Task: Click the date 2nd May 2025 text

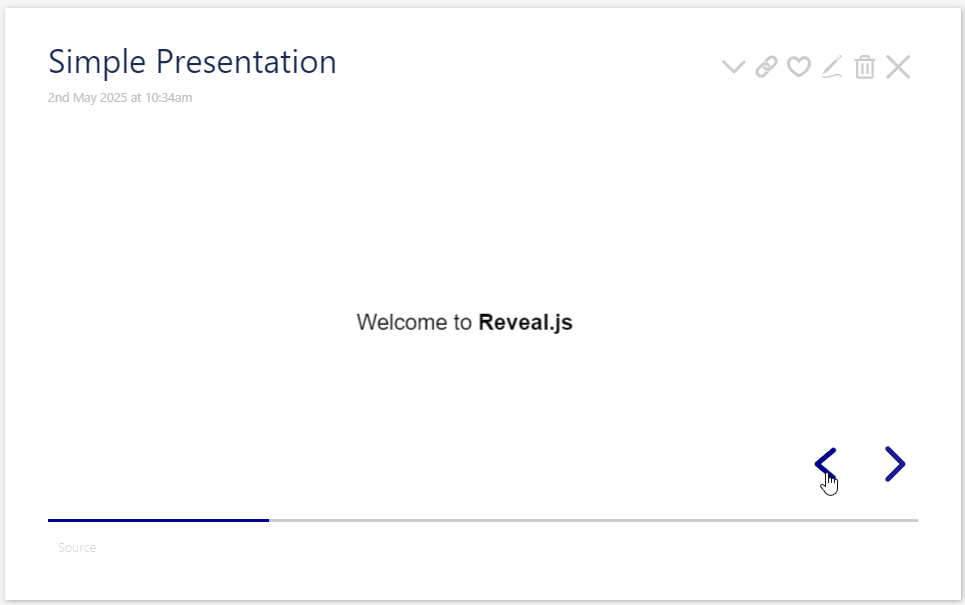Action: (120, 97)
